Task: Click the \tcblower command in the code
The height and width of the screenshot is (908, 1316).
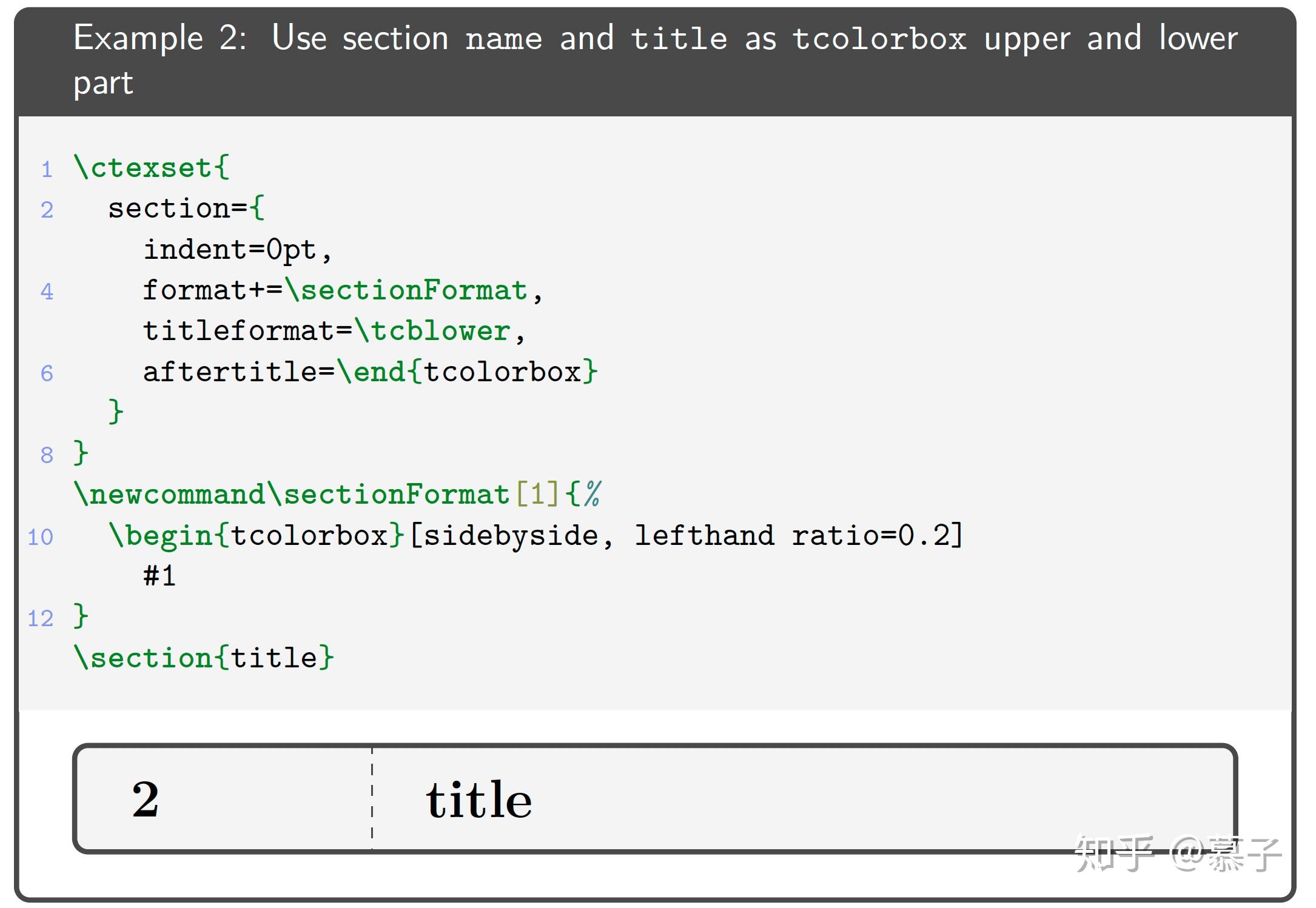Action: [x=432, y=331]
